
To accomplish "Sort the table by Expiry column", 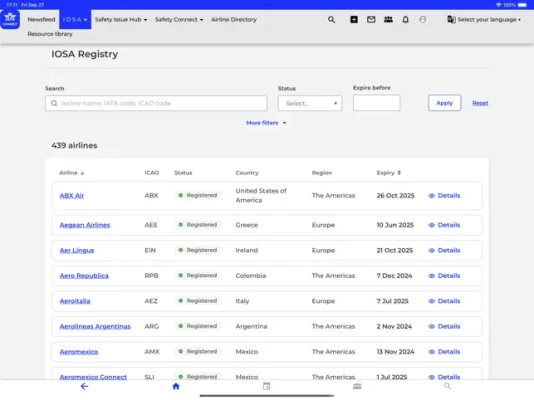I will (x=389, y=173).
